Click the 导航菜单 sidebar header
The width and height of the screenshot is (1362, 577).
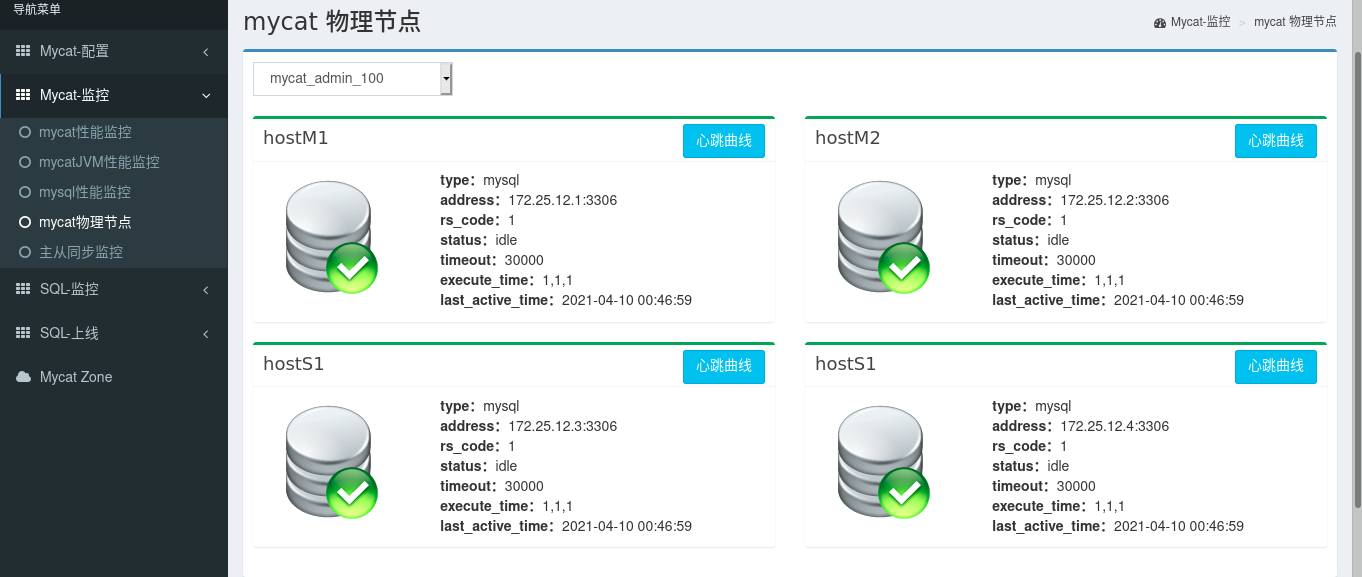coord(37,9)
